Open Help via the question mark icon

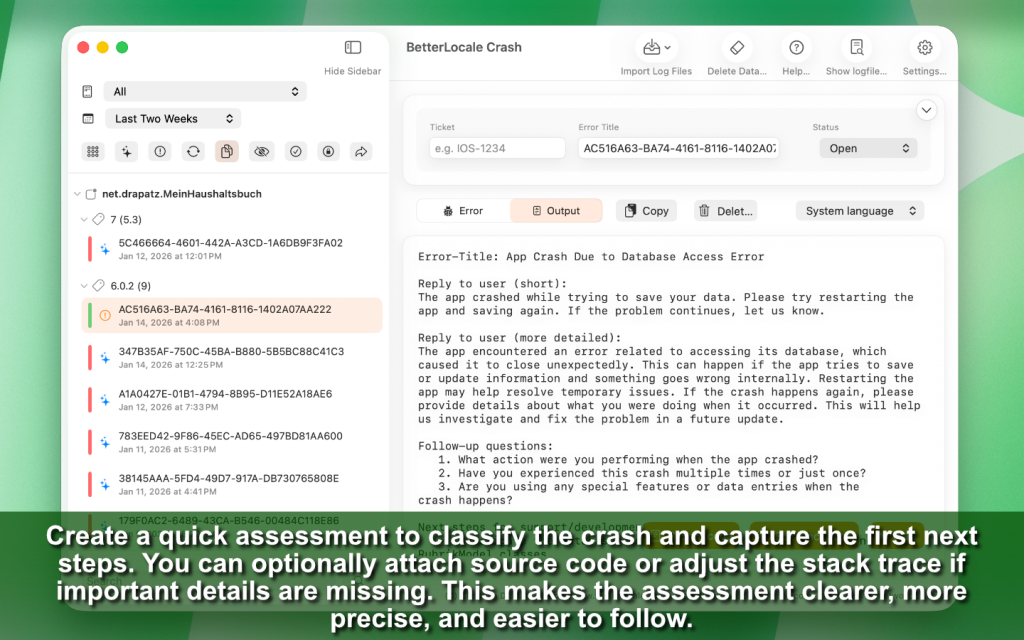click(x=796, y=48)
